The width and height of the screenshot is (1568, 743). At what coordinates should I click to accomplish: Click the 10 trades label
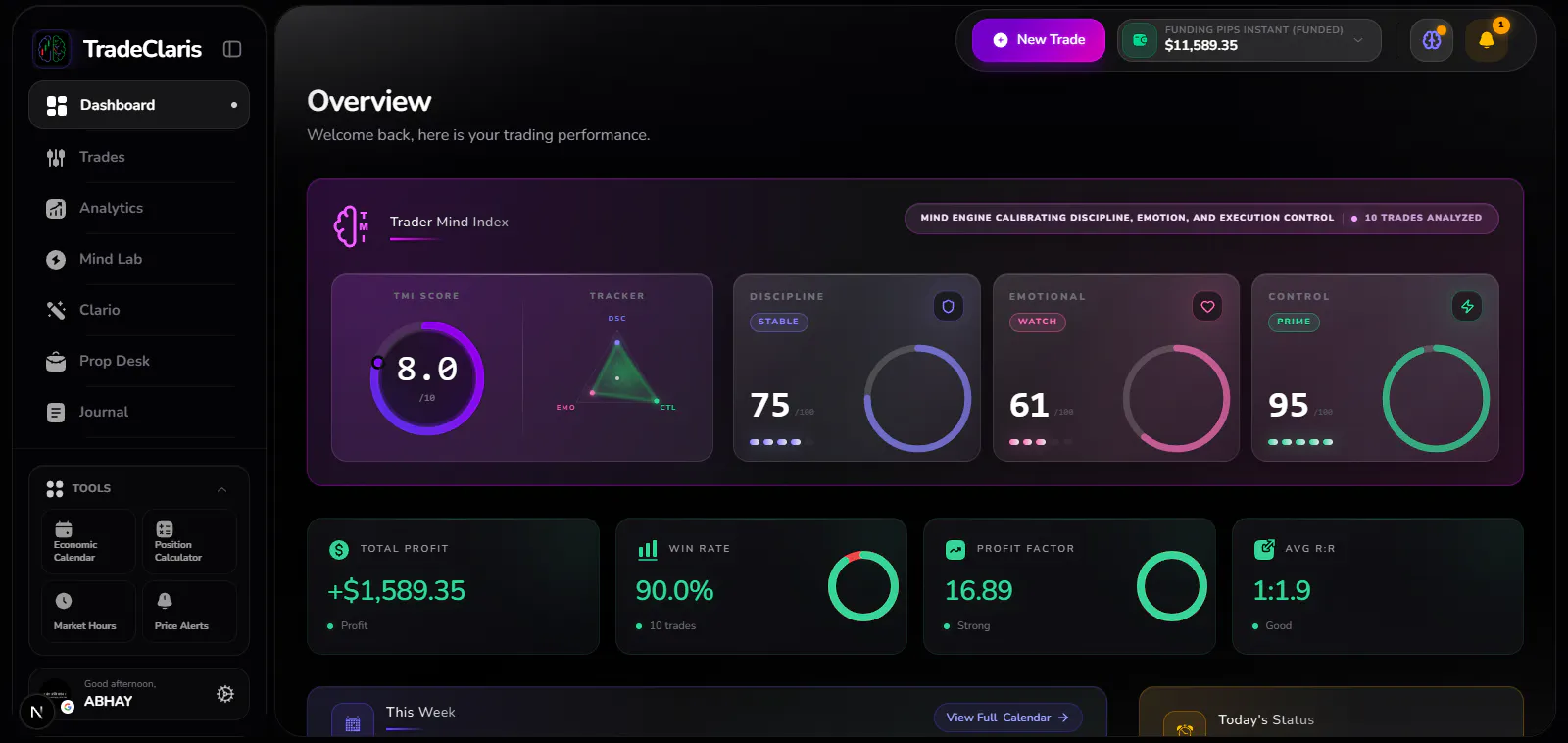click(672, 625)
